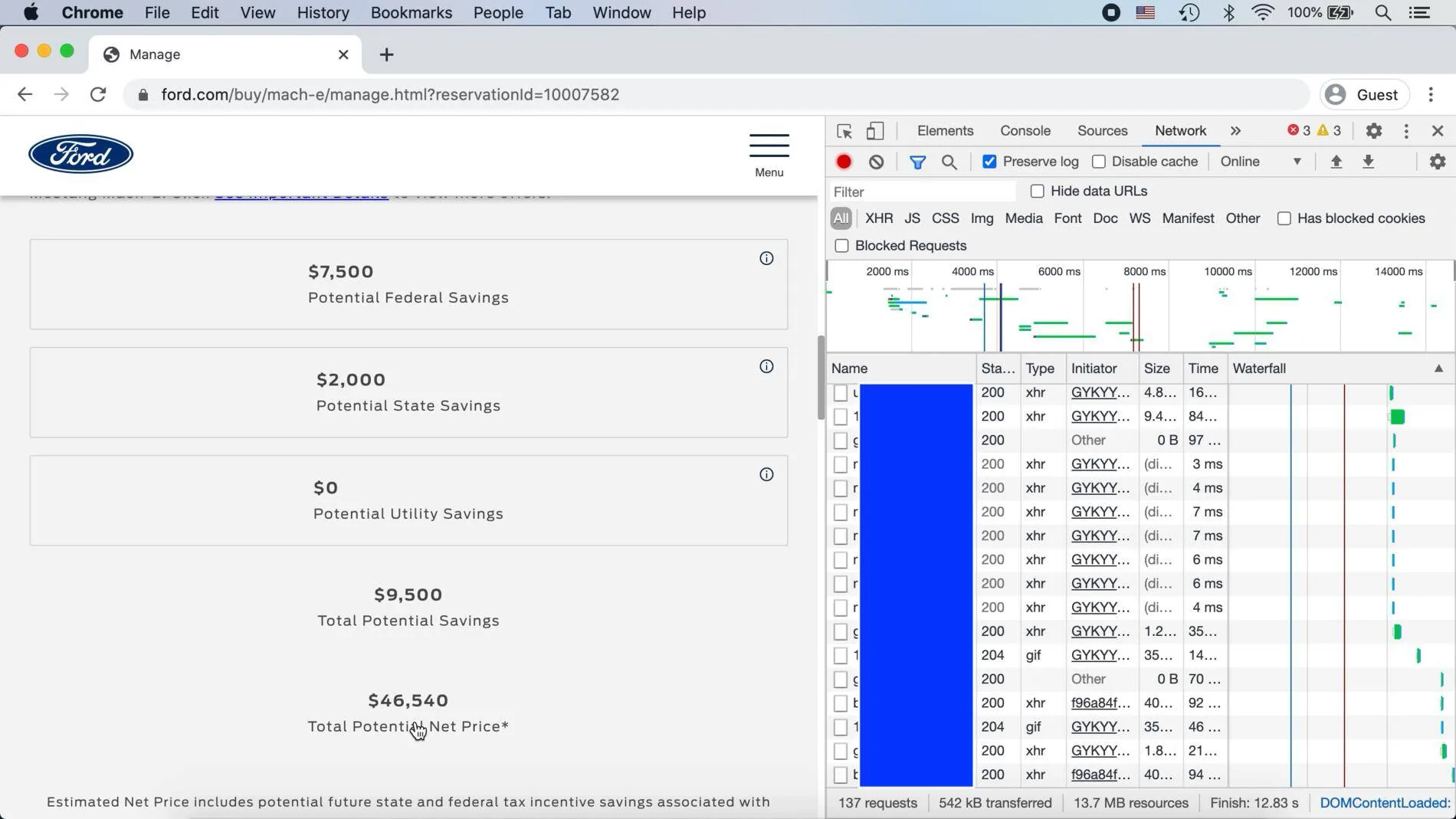Enable the Disable cache checkbox
Viewport: 1456px width, 819px height.
click(1099, 162)
